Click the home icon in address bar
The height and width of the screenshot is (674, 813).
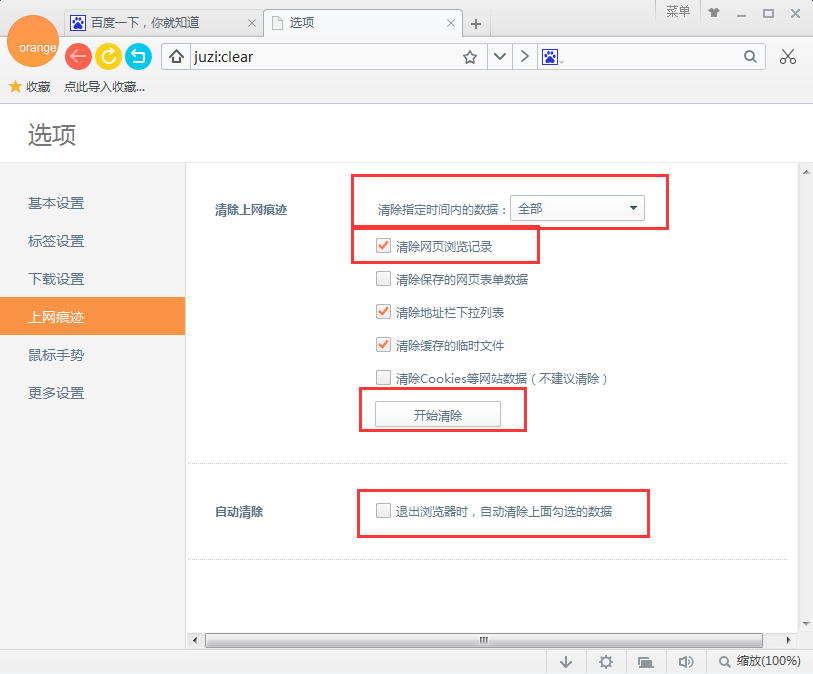[x=176, y=57]
